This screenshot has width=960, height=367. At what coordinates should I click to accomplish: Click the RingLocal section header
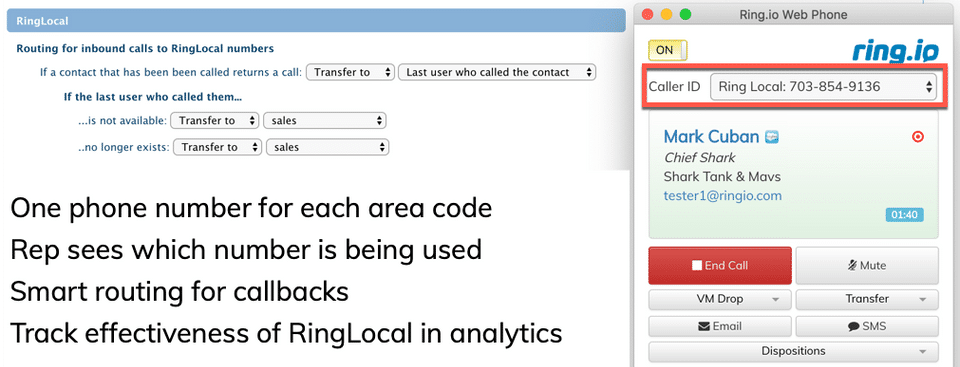point(316,21)
